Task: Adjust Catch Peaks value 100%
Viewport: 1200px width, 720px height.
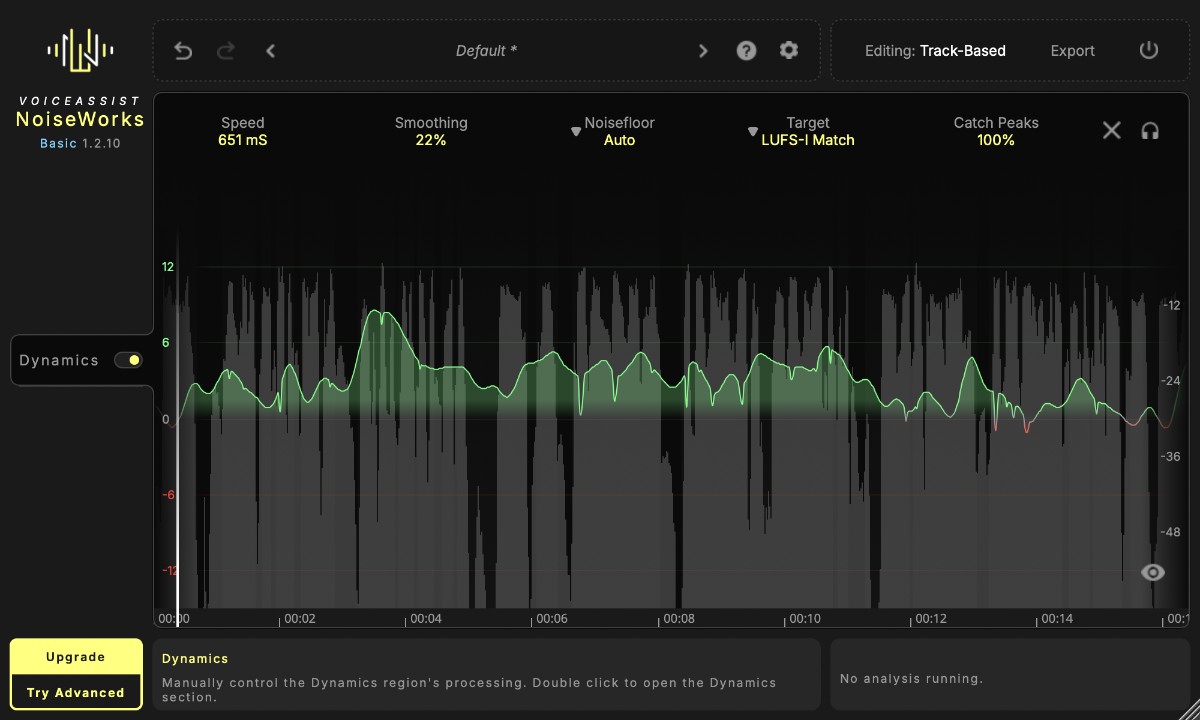Action: pos(996,140)
